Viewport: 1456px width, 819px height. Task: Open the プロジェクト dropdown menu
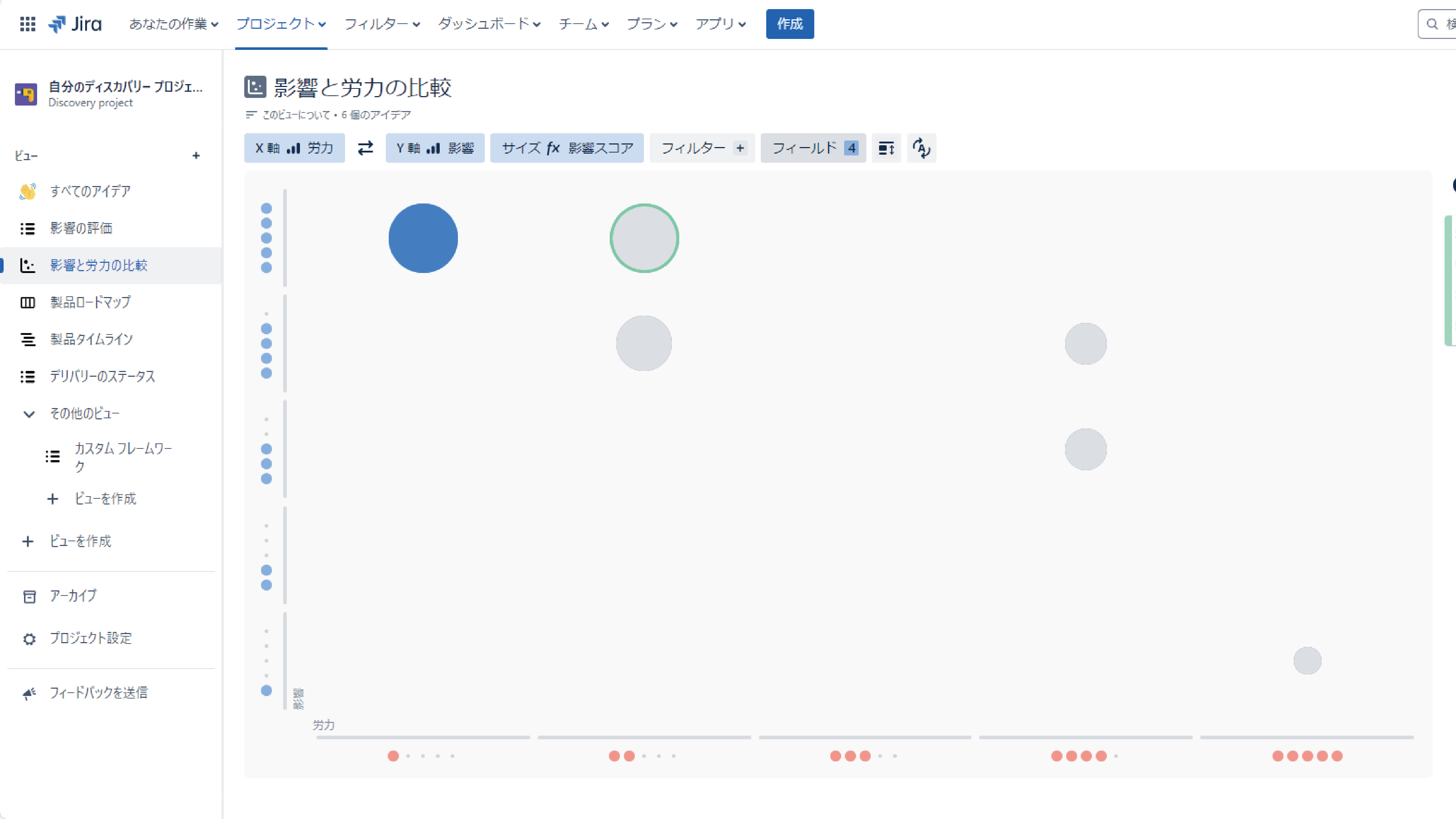click(x=280, y=24)
